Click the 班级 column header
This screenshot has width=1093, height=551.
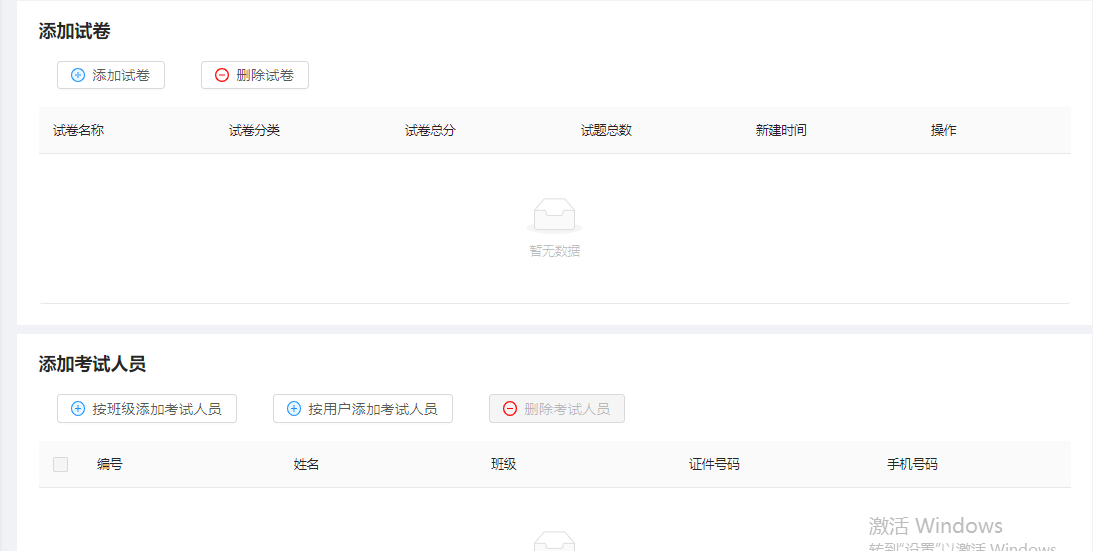point(504,465)
